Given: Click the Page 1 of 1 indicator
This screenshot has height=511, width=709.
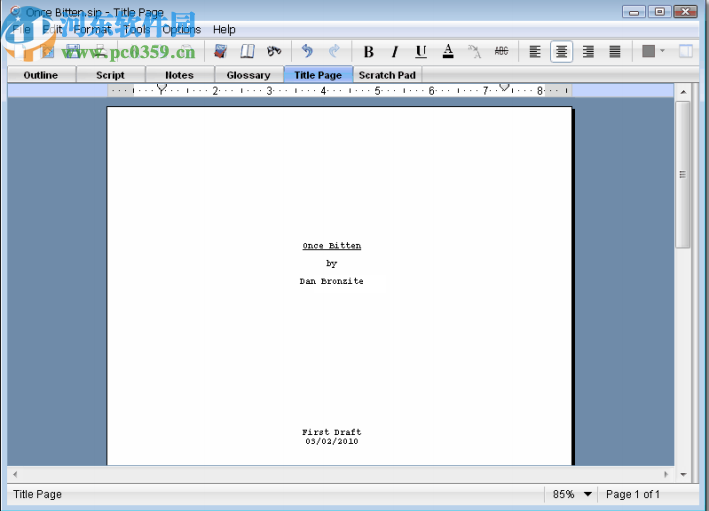Looking at the screenshot, I should point(633,494).
